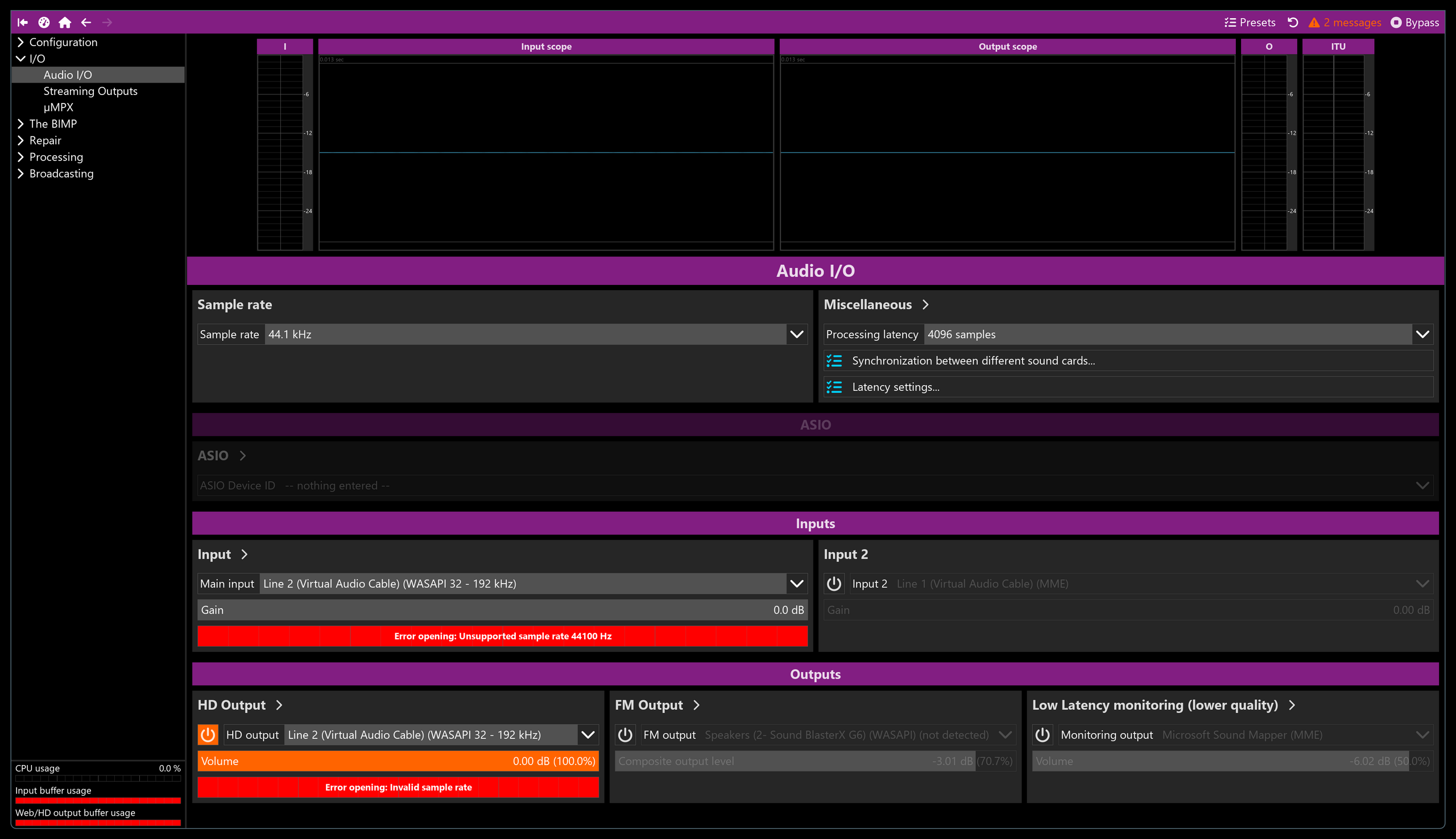Open the Processing latency dropdown

click(x=1128, y=334)
